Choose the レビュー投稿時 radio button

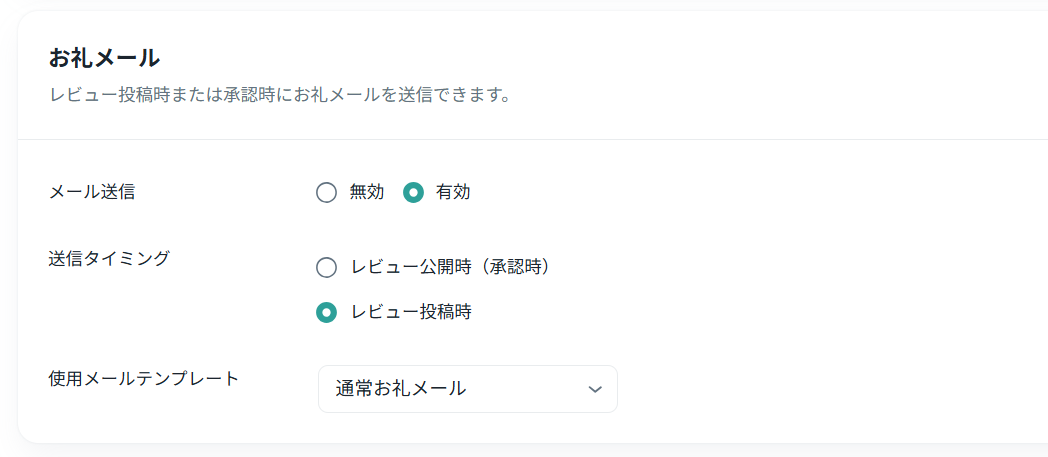point(326,312)
